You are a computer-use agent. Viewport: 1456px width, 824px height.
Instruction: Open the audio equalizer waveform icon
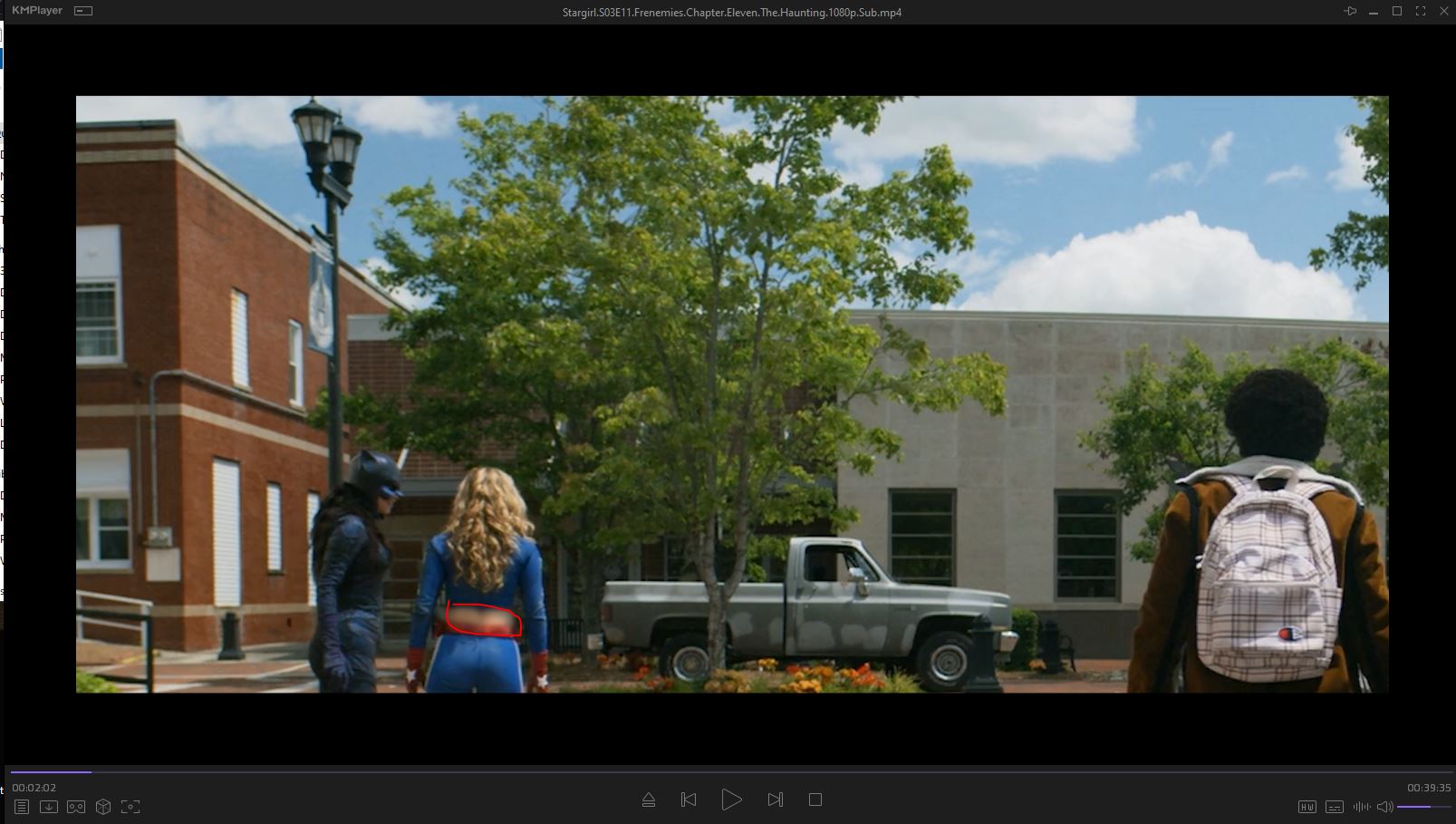tap(1361, 807)
